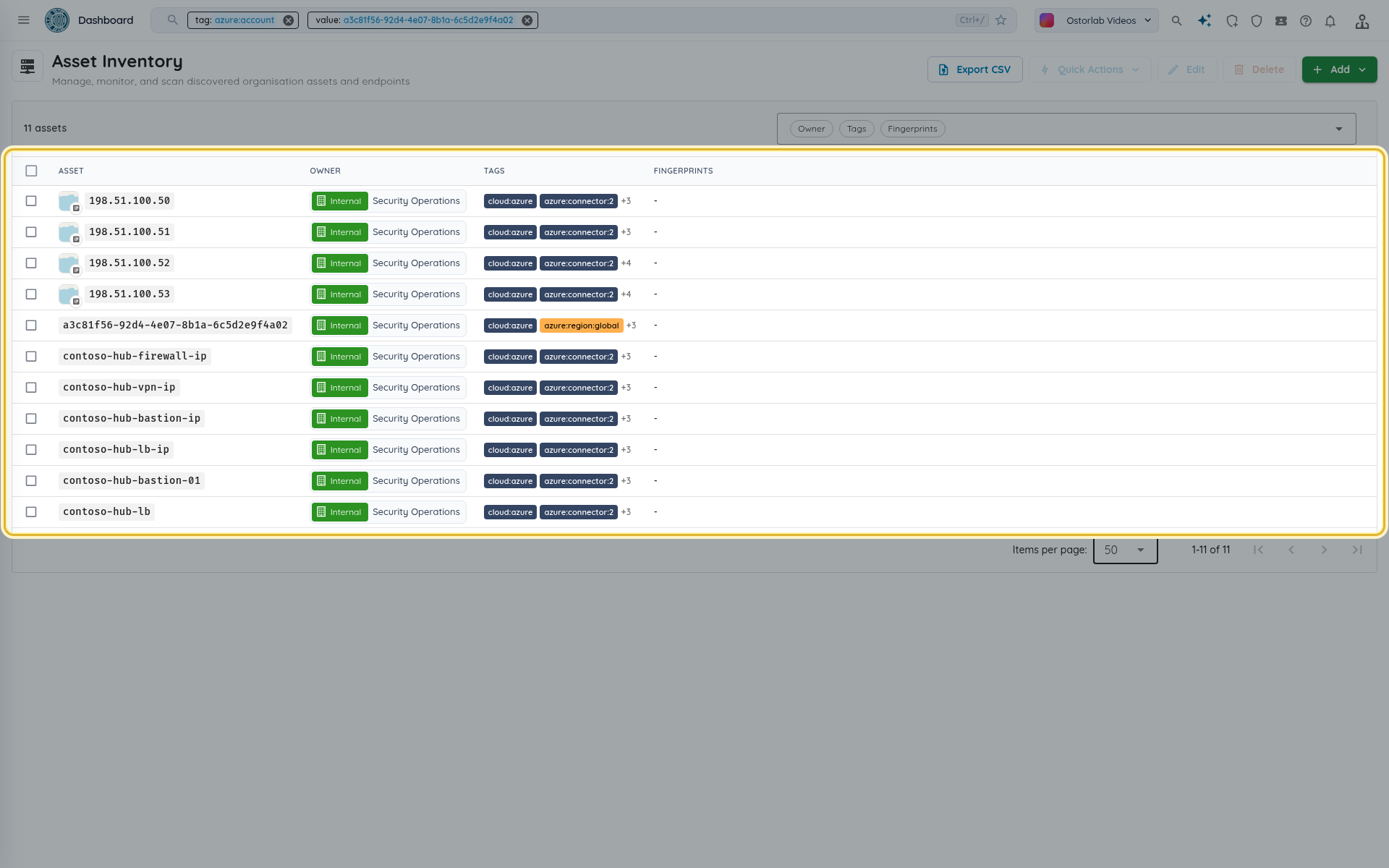Screen dimensions: 1389x868
Task: Click the azure:region:global orange tag
Action: click(582, 325)
